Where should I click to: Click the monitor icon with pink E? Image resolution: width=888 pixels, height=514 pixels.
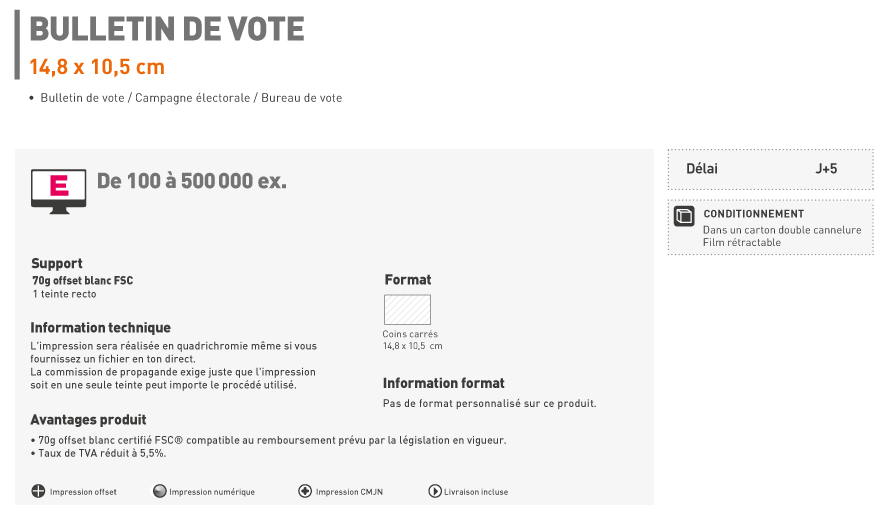[59, 191]
